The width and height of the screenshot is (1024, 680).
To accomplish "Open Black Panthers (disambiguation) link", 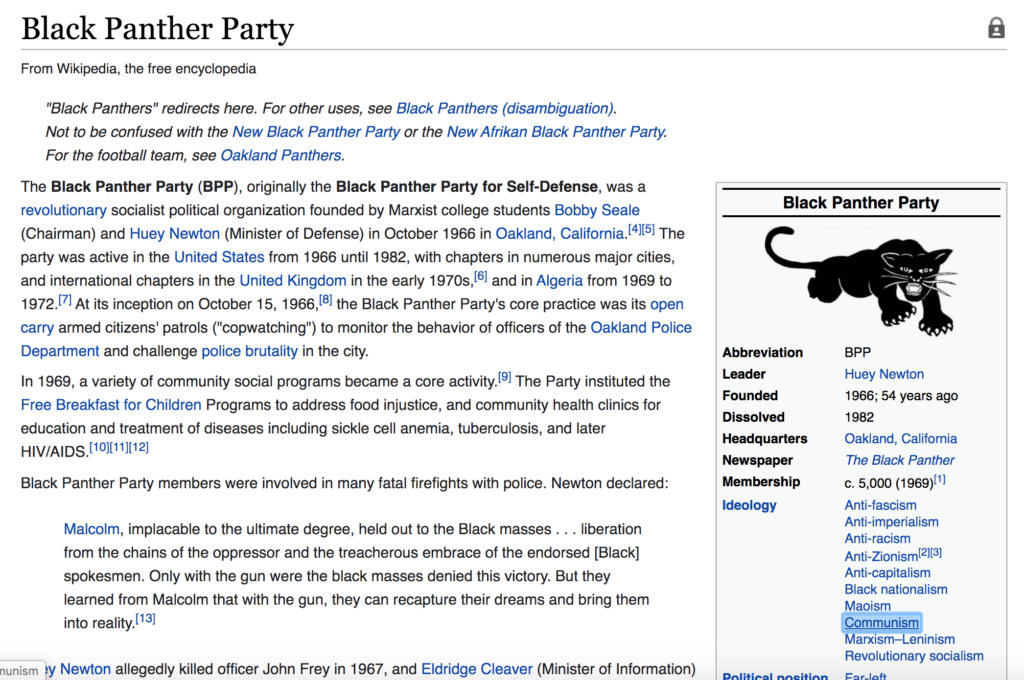I will [505, 108].
